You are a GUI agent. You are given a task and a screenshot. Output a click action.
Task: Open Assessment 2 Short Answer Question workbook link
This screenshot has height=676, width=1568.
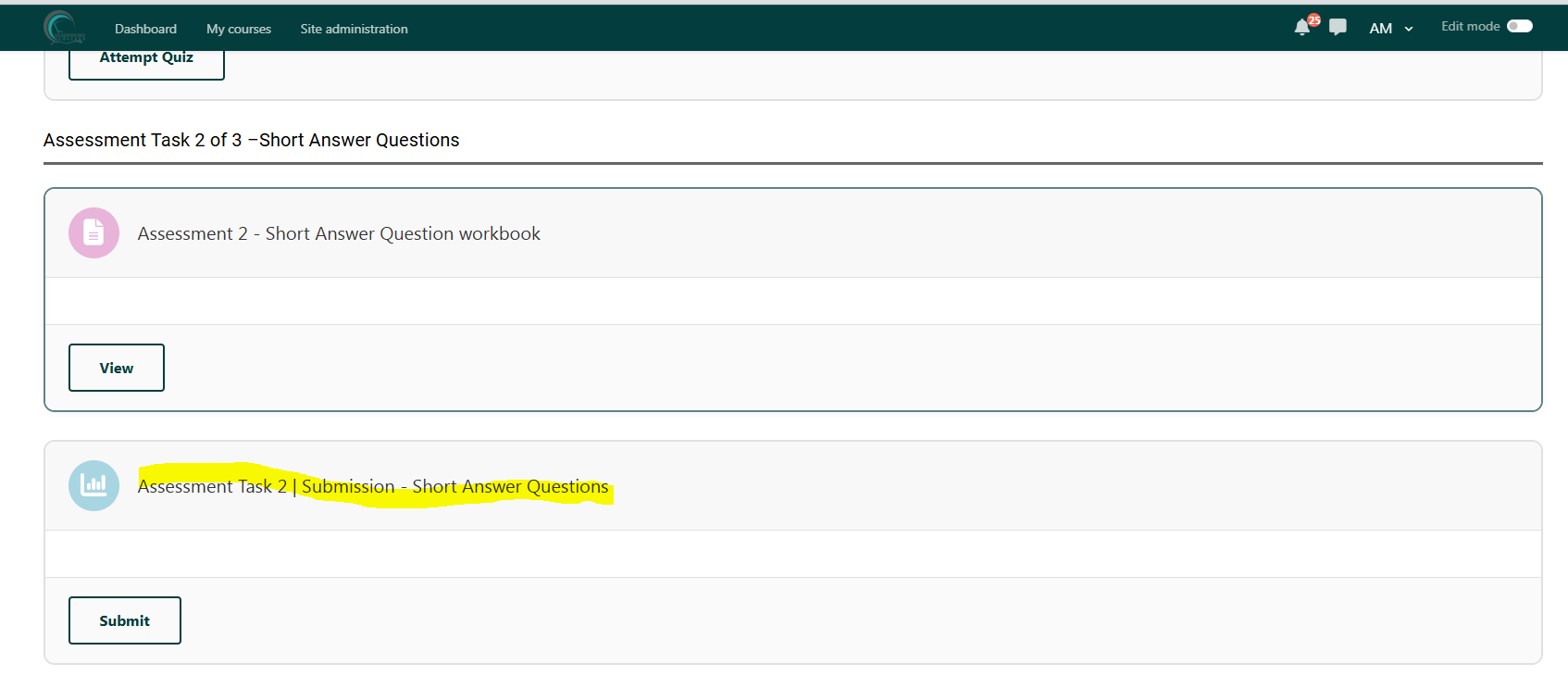point(339,233)
